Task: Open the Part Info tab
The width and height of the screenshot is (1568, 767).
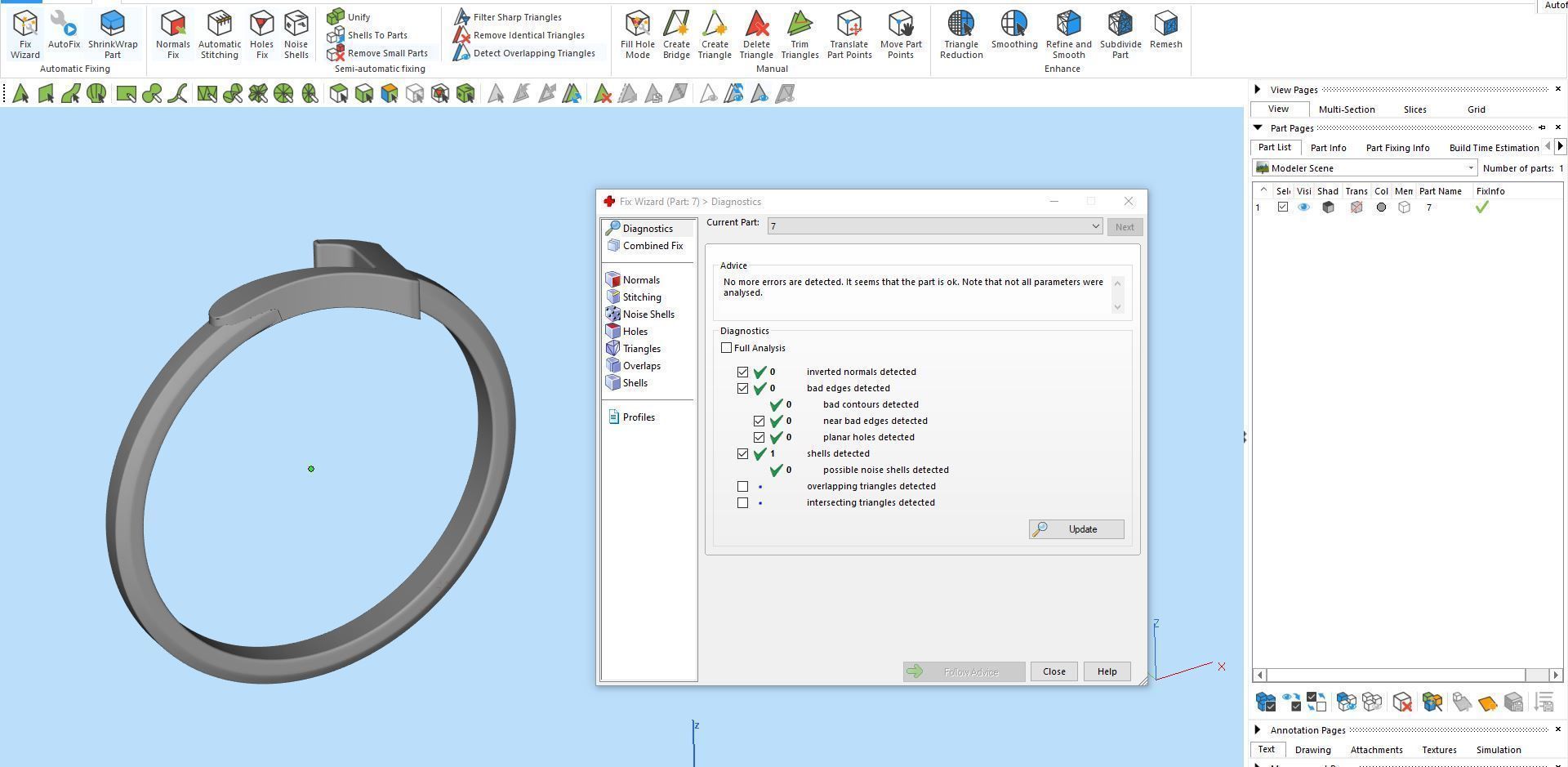Action: (1328, 148)
